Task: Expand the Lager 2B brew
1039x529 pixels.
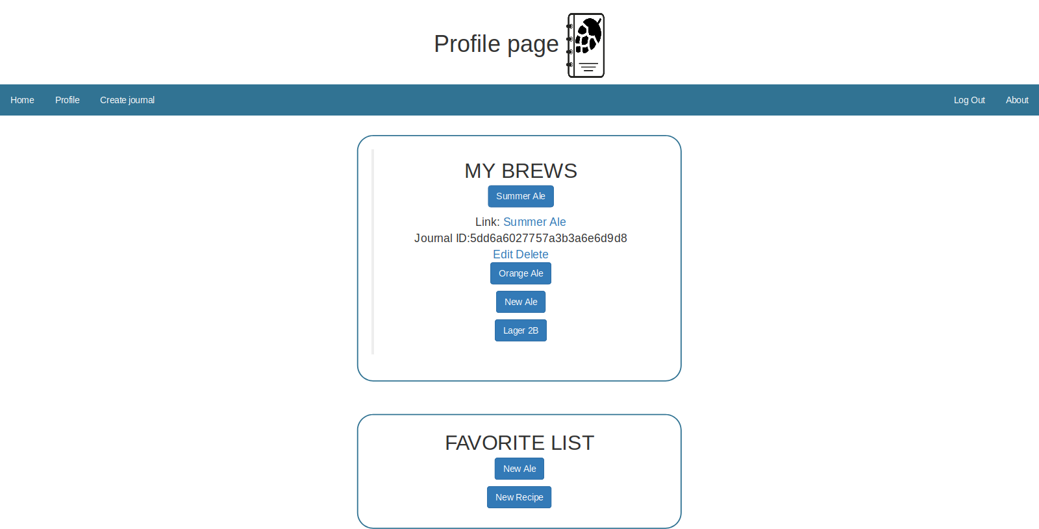Action: tap(520, 330)
